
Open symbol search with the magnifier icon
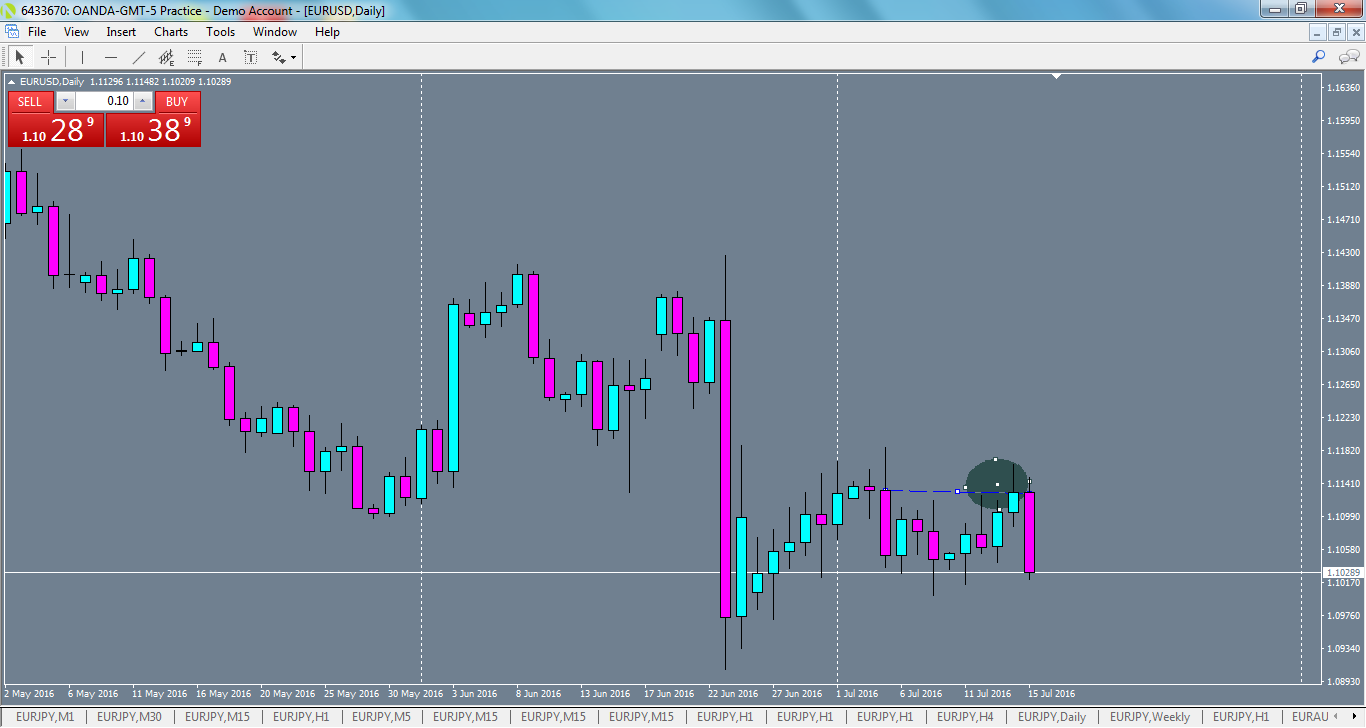pos(1318,57)
